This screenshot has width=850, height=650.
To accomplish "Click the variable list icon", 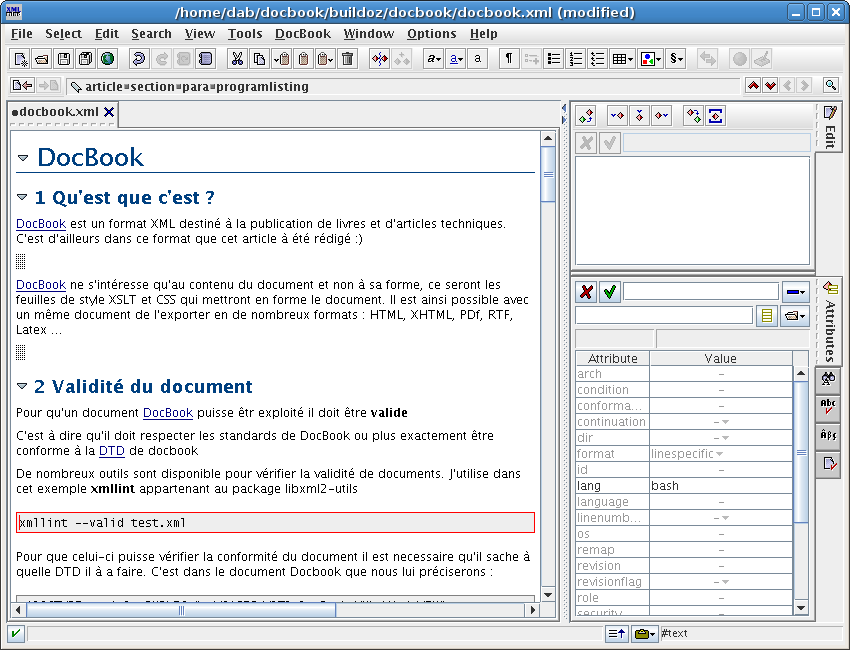I will [x=597, y=59].
